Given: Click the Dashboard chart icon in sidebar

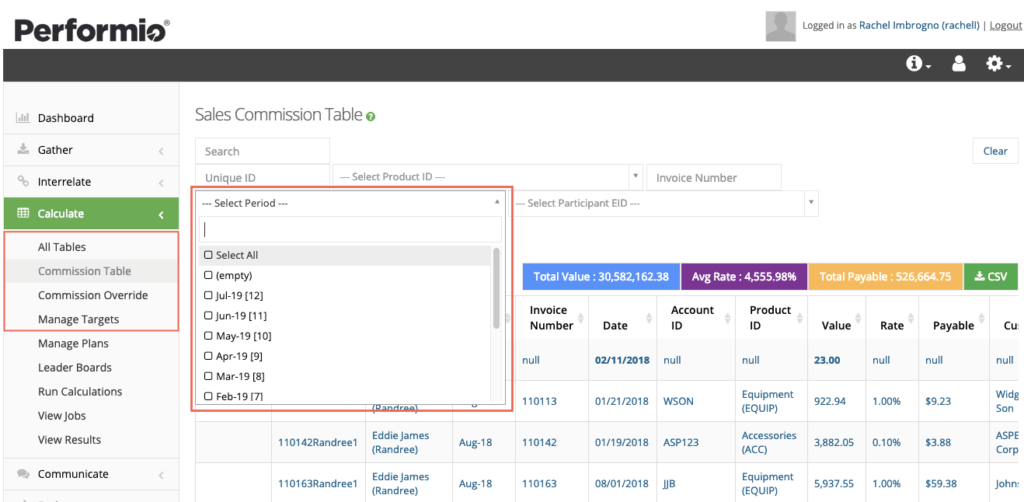Looking at the screenshot, I should pos(23,118).
